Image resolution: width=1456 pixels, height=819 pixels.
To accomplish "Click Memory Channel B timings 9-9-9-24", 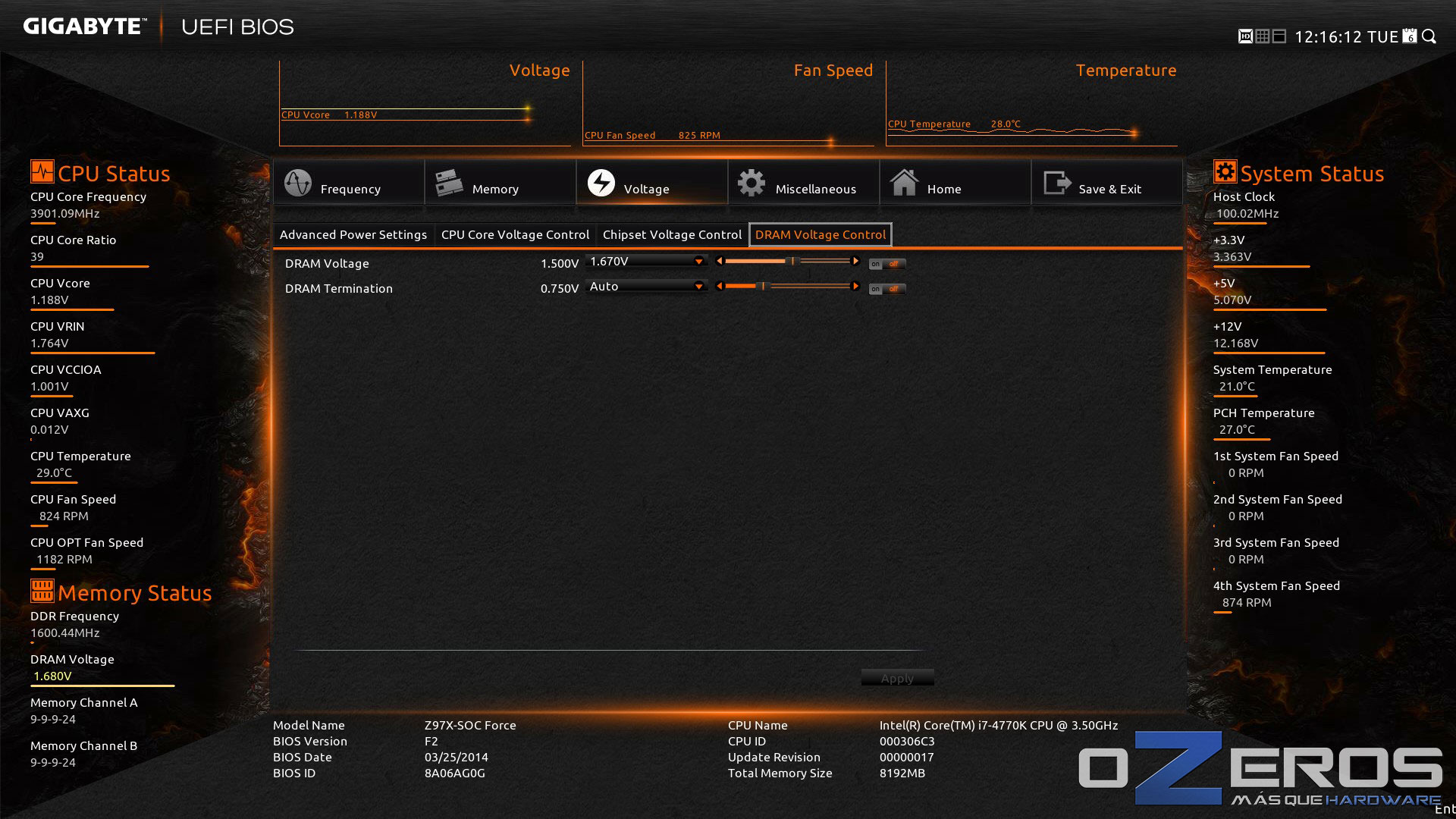I will click(53, 763).
